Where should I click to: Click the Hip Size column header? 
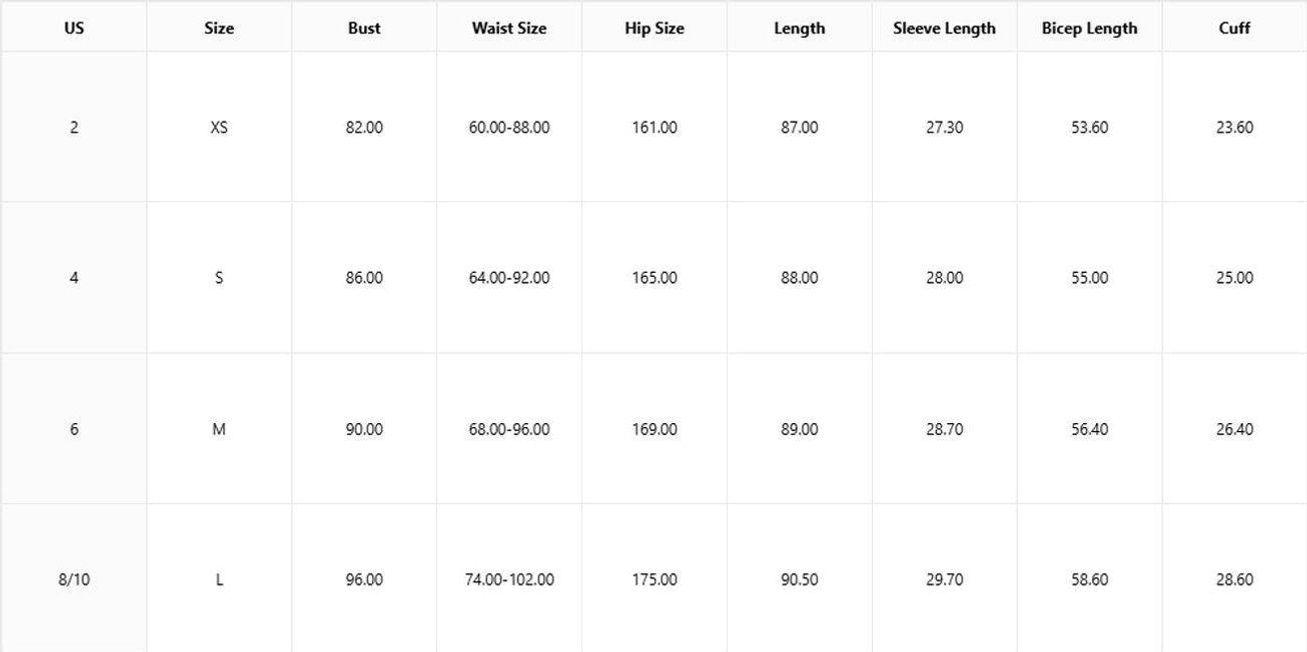coord(654,28)
